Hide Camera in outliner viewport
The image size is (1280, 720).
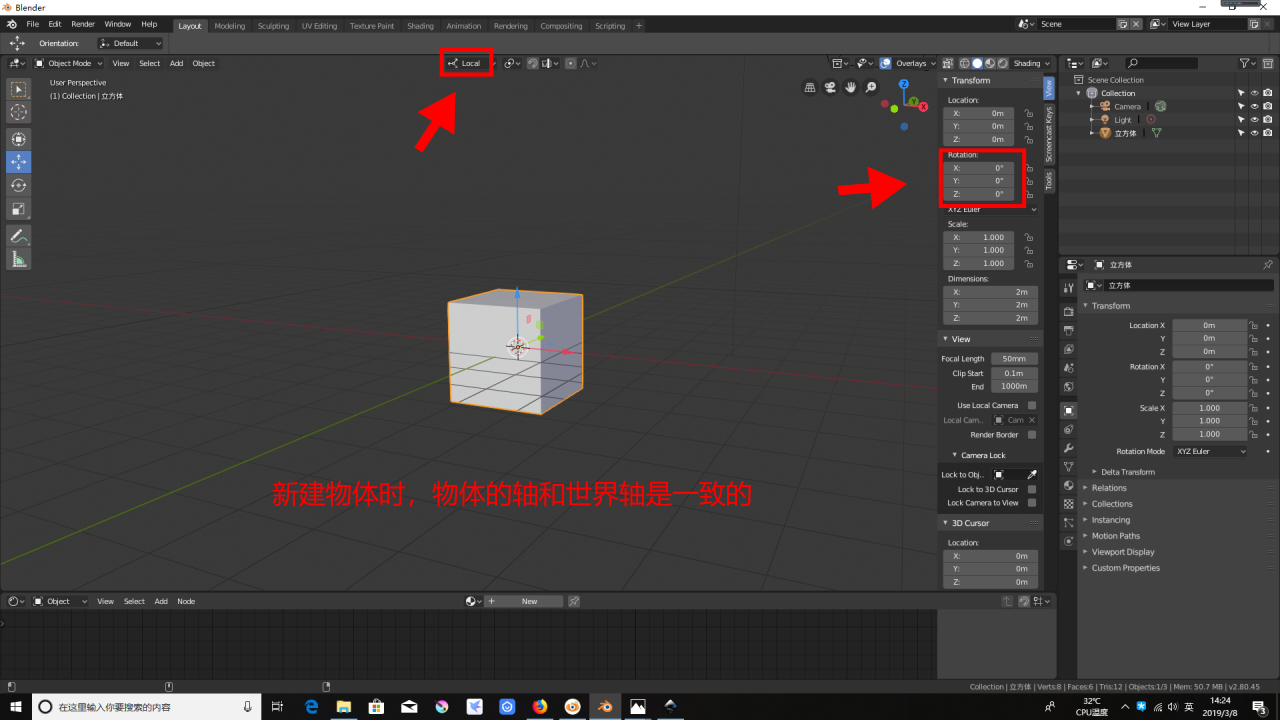coord(1254,106)
